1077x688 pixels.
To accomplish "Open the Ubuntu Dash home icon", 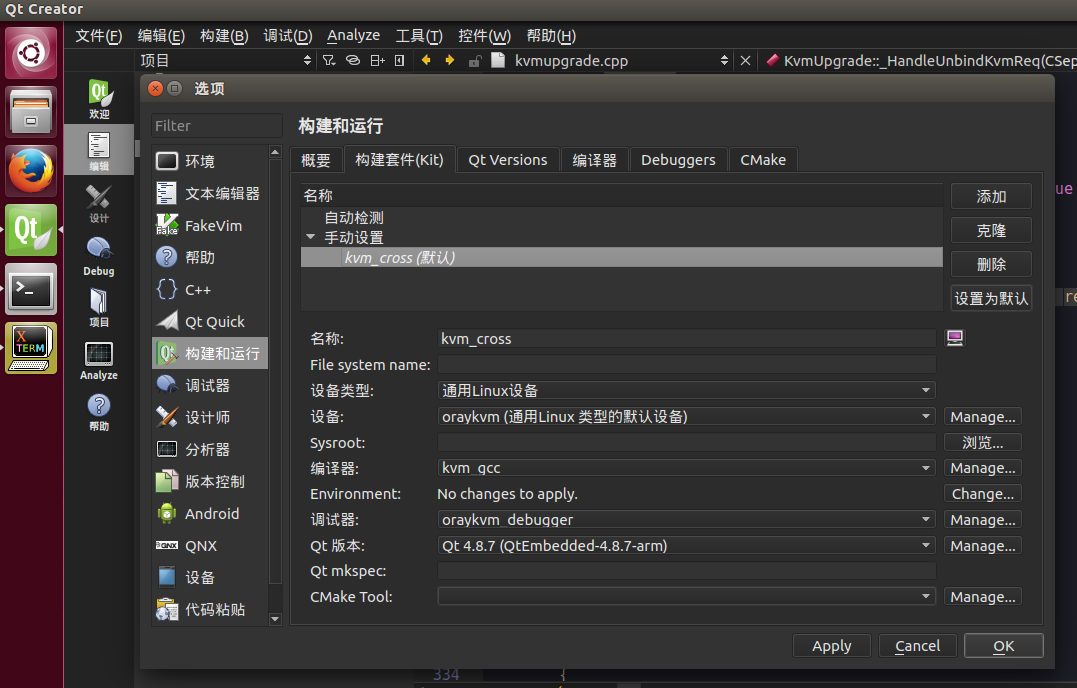I will 31,53.
